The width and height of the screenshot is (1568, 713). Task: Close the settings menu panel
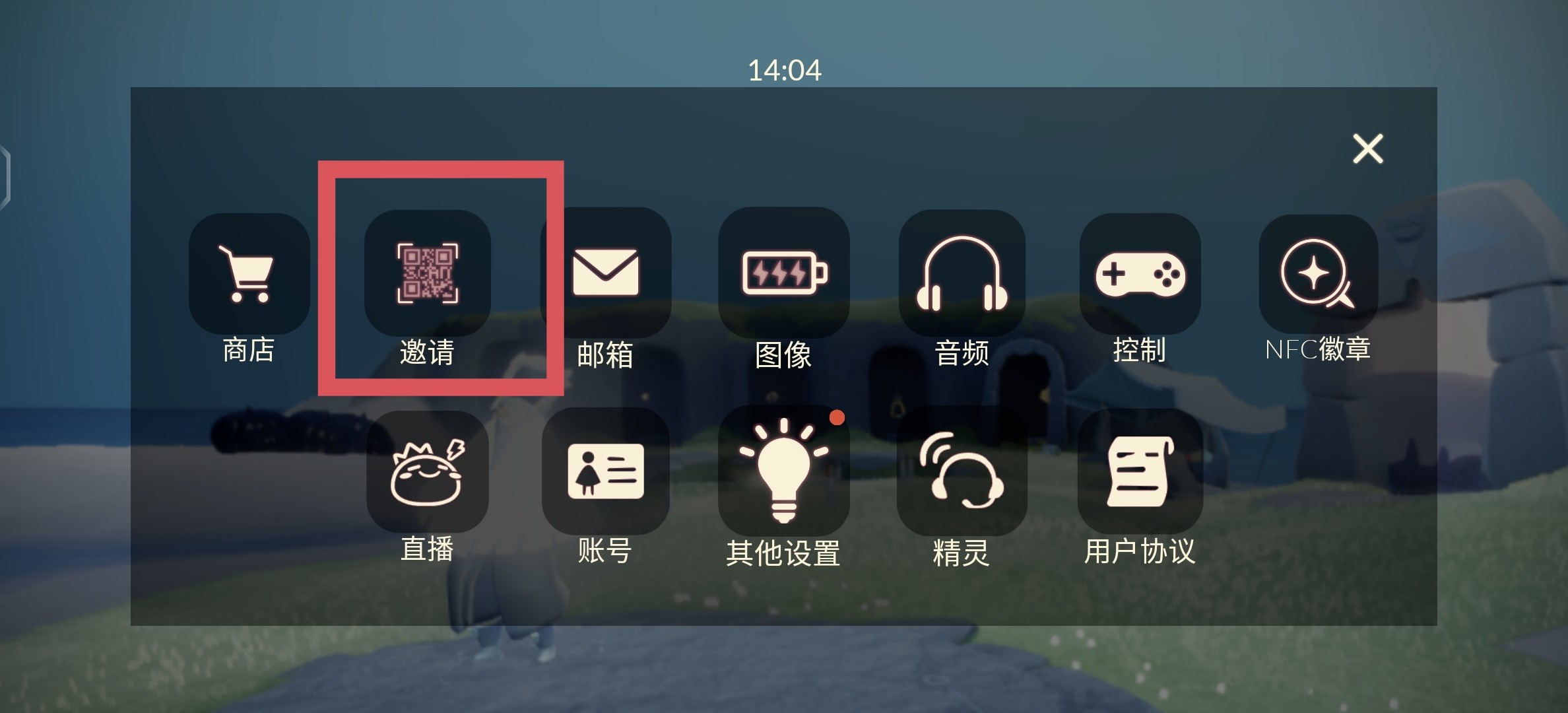1368,149
